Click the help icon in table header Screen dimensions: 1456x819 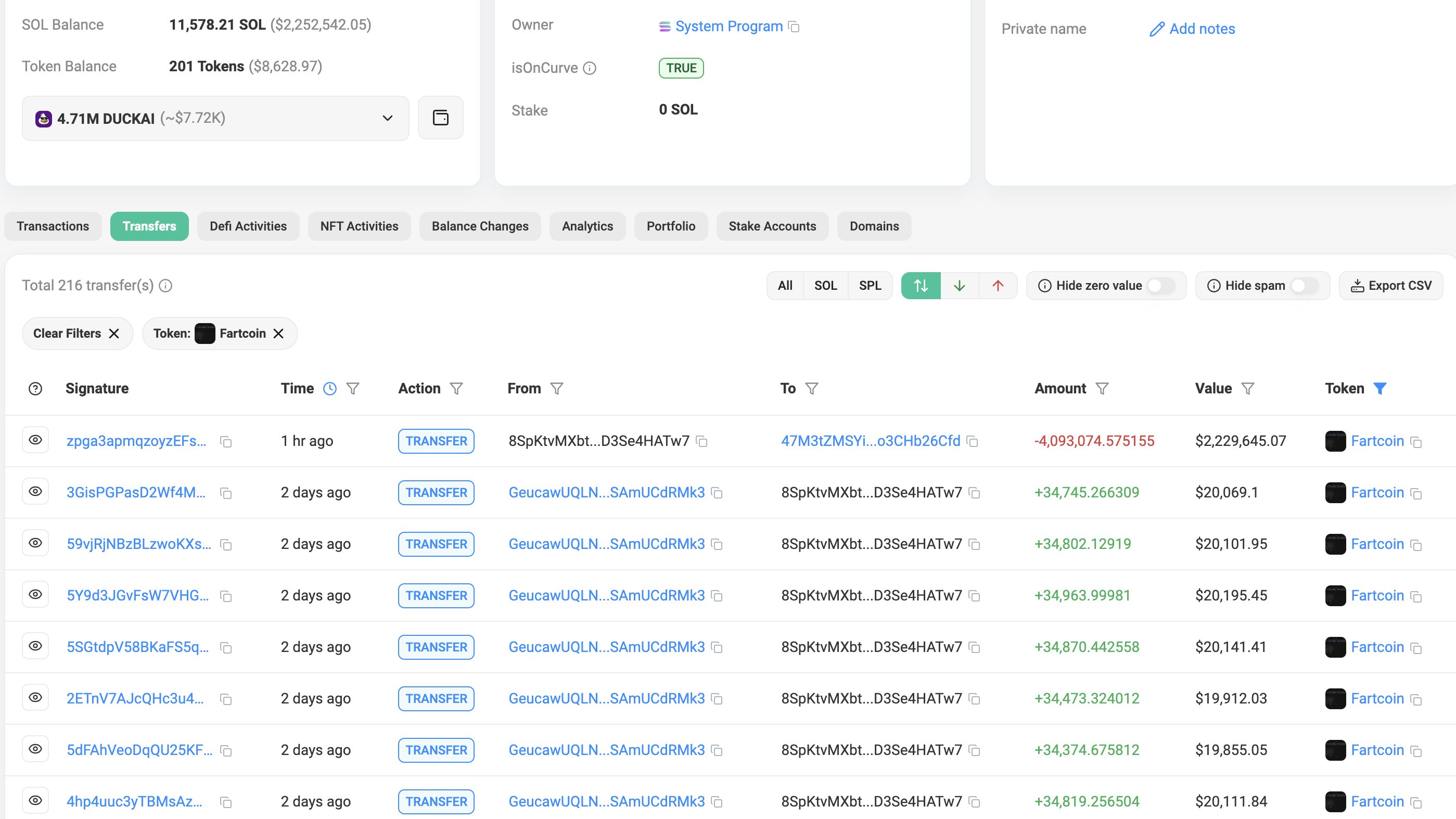click(x=35, y=388)
